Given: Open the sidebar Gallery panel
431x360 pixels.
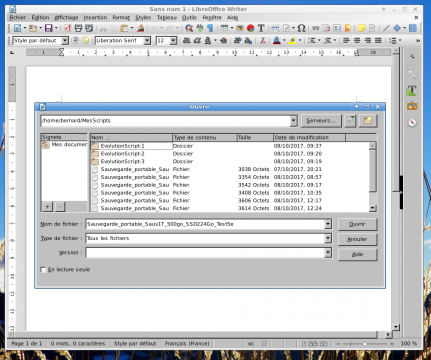Looking at the screenshot, I should (x=412, y=106).
